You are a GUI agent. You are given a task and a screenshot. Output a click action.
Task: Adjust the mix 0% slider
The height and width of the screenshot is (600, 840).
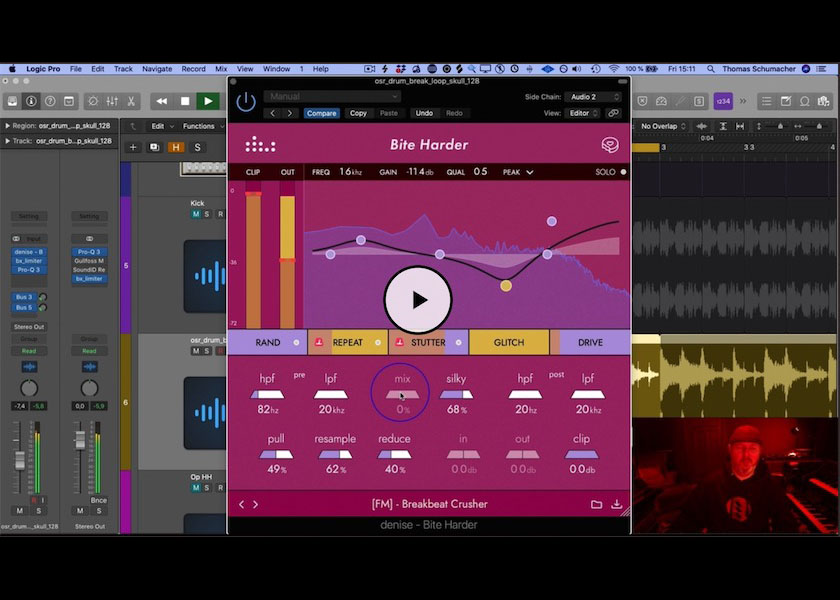coord(402,395)
